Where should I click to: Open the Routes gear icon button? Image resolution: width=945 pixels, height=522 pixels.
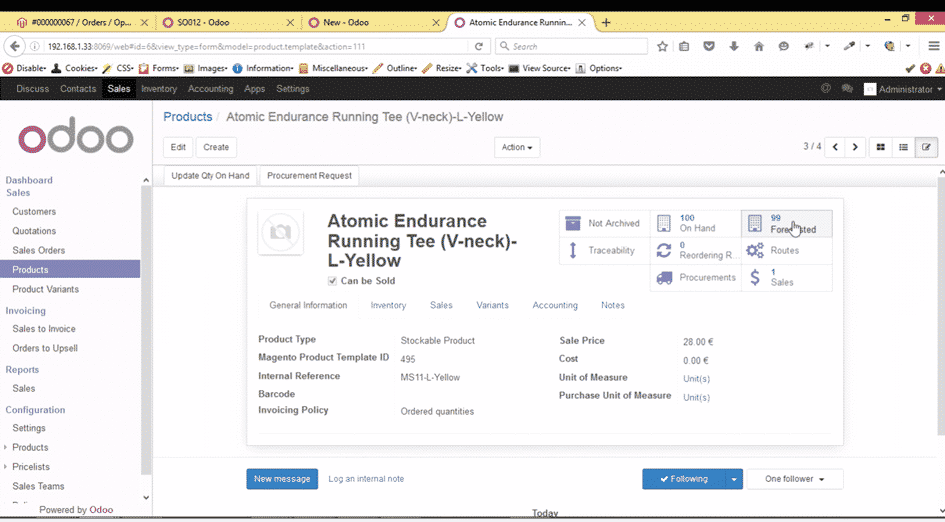pyautogui.click(x=786, y=251)
